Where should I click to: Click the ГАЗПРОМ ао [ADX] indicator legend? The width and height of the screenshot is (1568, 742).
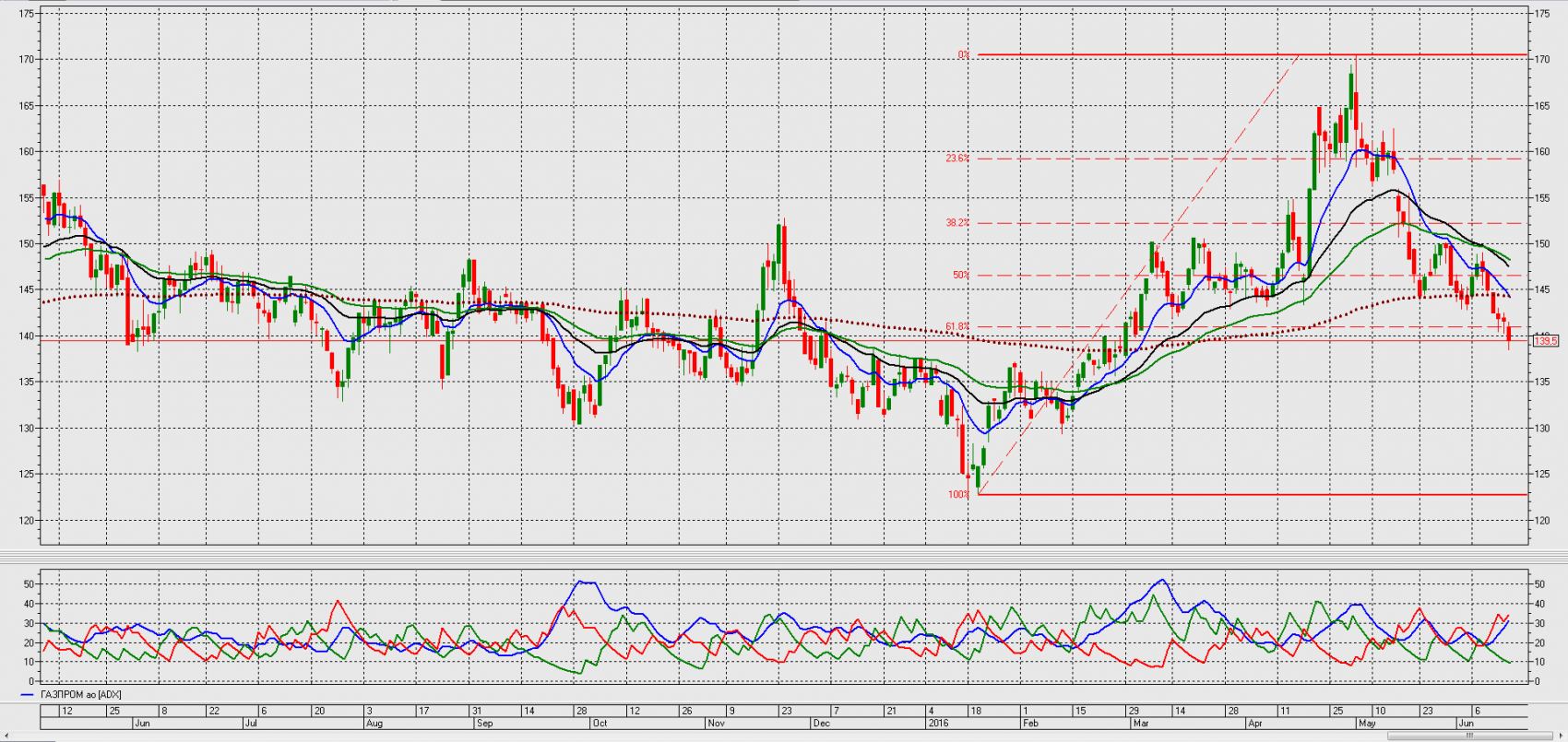[x=81, y=695]
